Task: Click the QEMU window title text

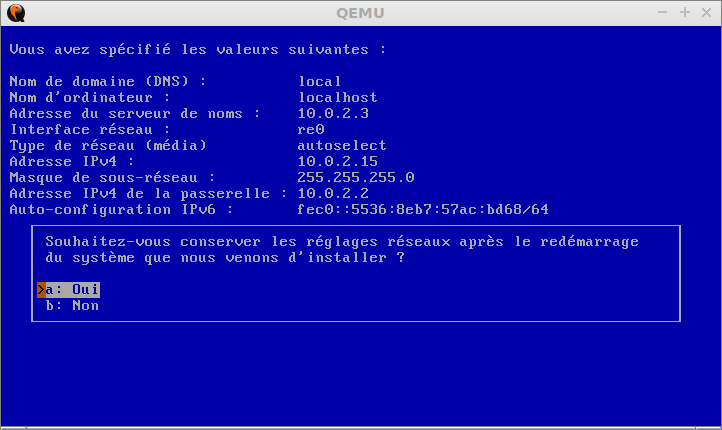Action: (360, 13)
